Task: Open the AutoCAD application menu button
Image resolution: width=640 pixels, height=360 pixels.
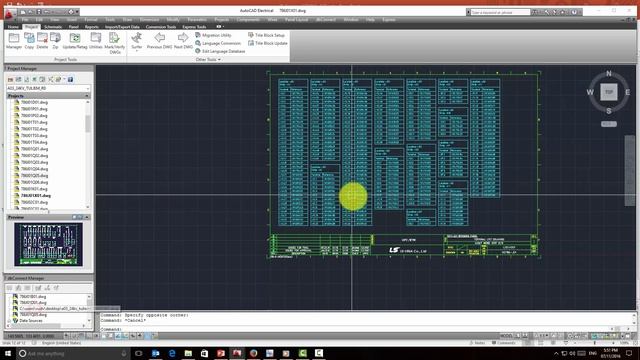Action: (9, 13)
